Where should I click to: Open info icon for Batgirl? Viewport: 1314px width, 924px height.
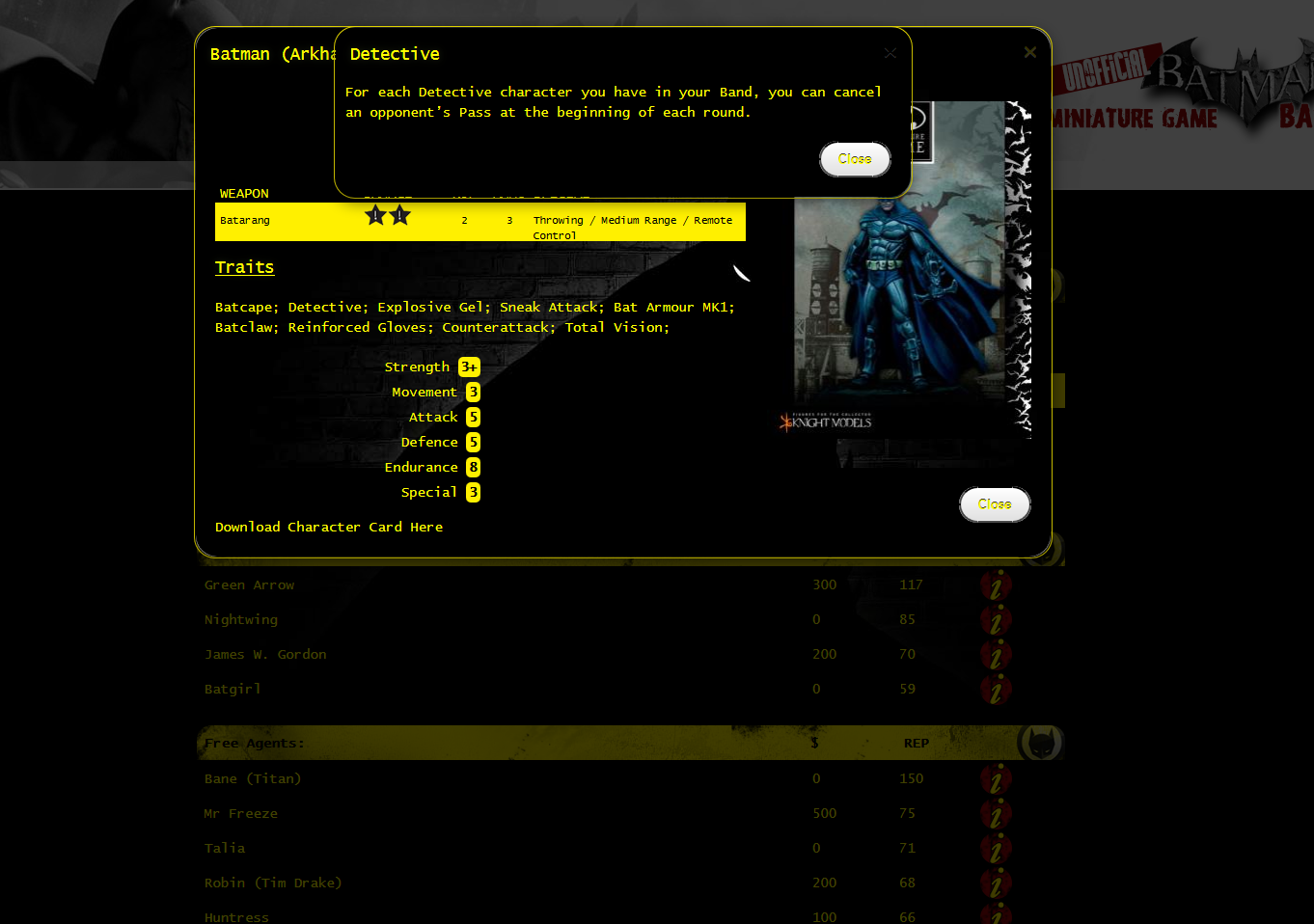(x=996, y=689)
